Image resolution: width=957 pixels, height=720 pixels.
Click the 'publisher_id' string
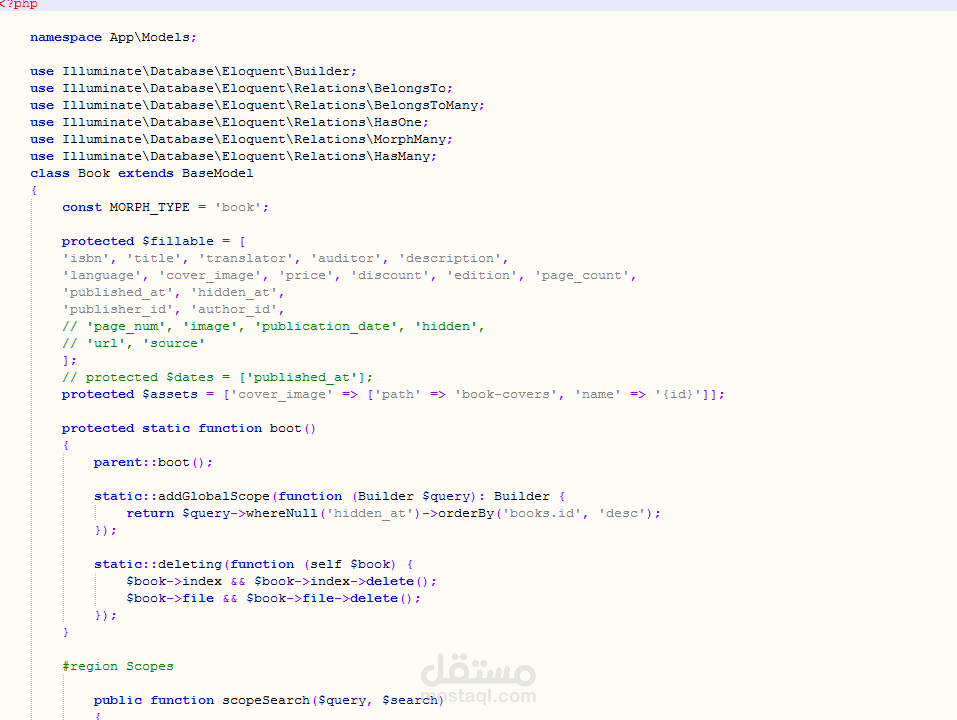click(118, 310)
